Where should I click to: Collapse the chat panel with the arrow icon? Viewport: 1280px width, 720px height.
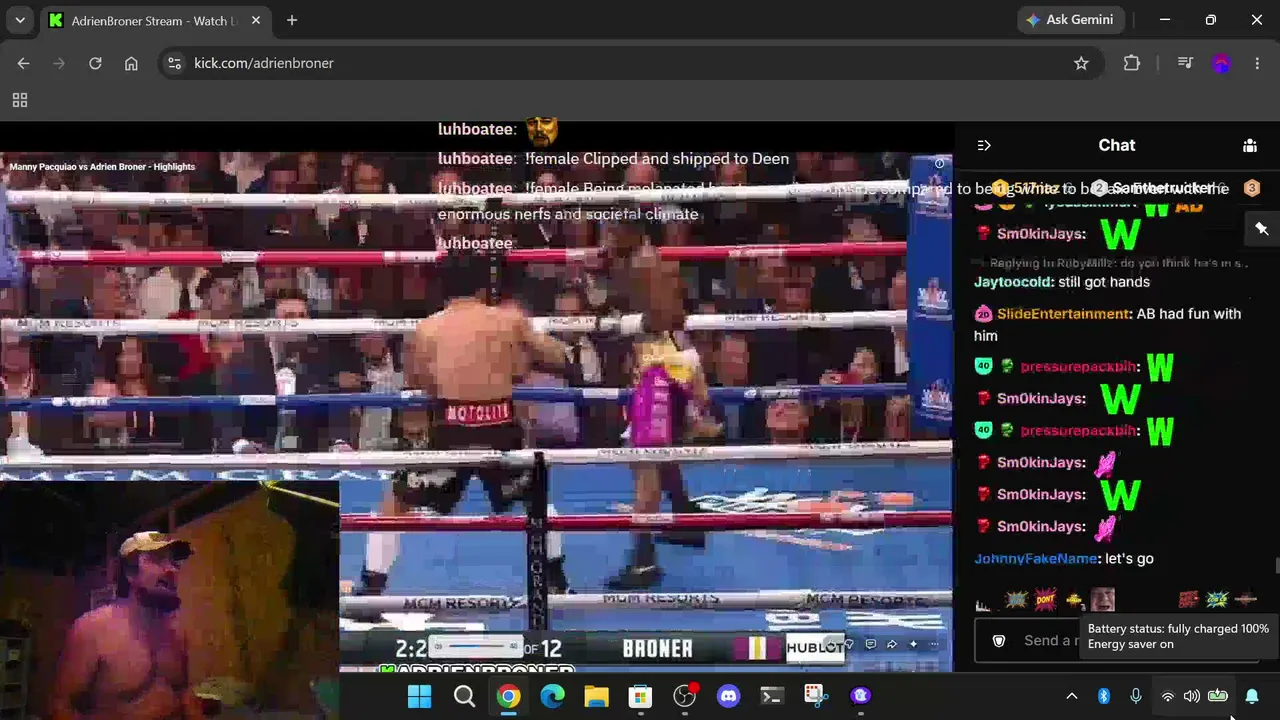(x=984, y=146)
